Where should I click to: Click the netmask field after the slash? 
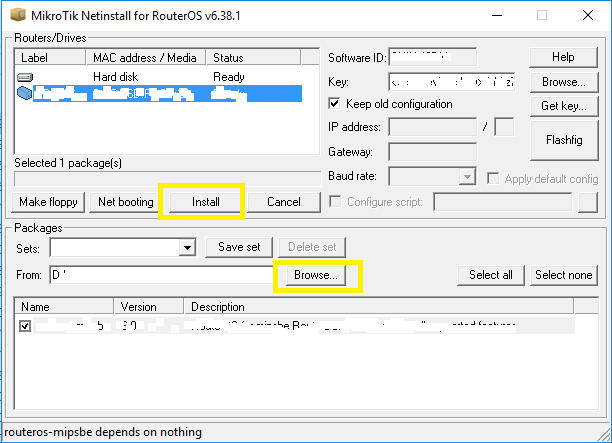click(x=504, y=127)
